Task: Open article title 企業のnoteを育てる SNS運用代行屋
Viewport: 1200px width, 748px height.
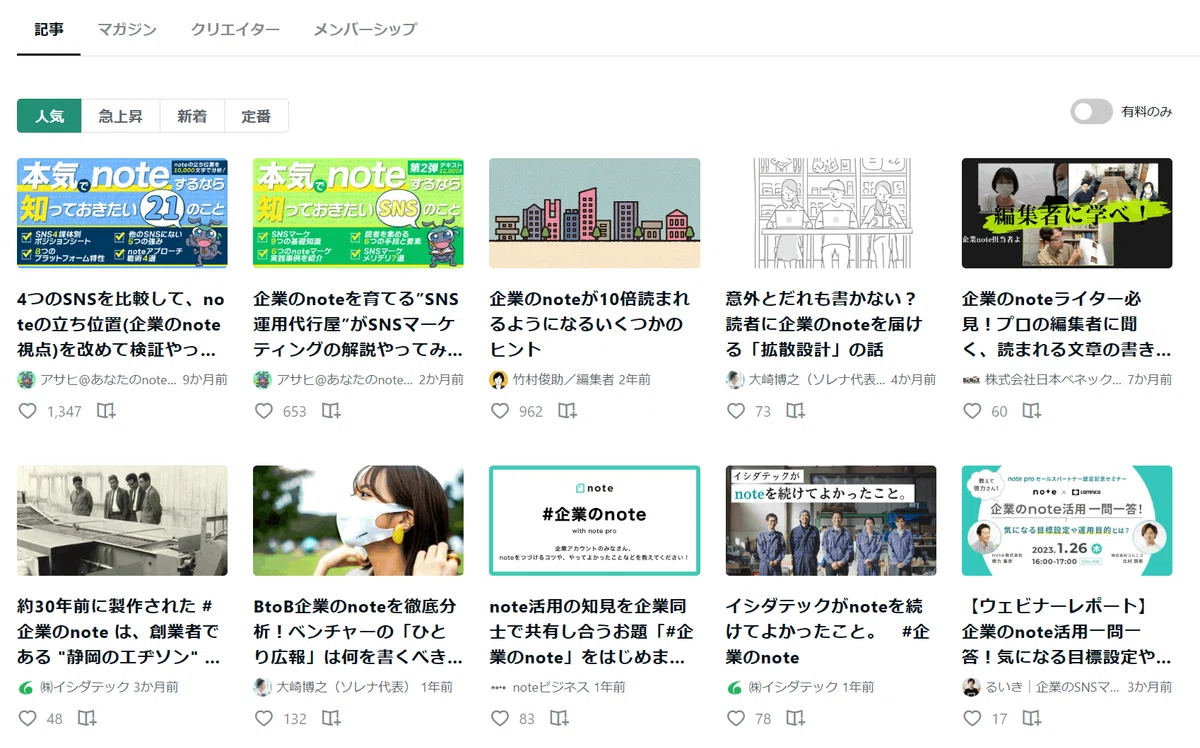Action: coord(358,324)
